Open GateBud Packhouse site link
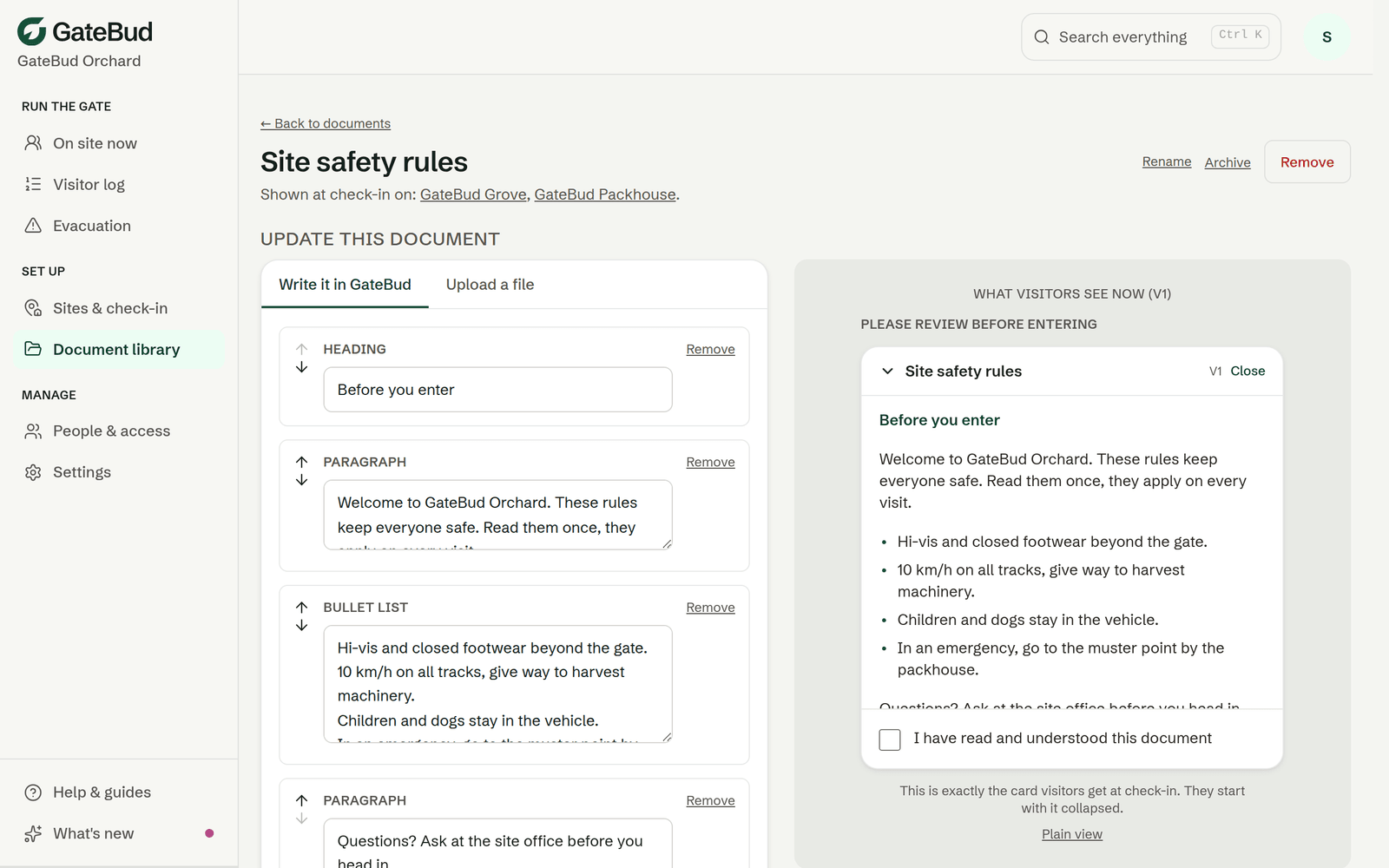The image size is (1389, 868). [x=605, y=194]
